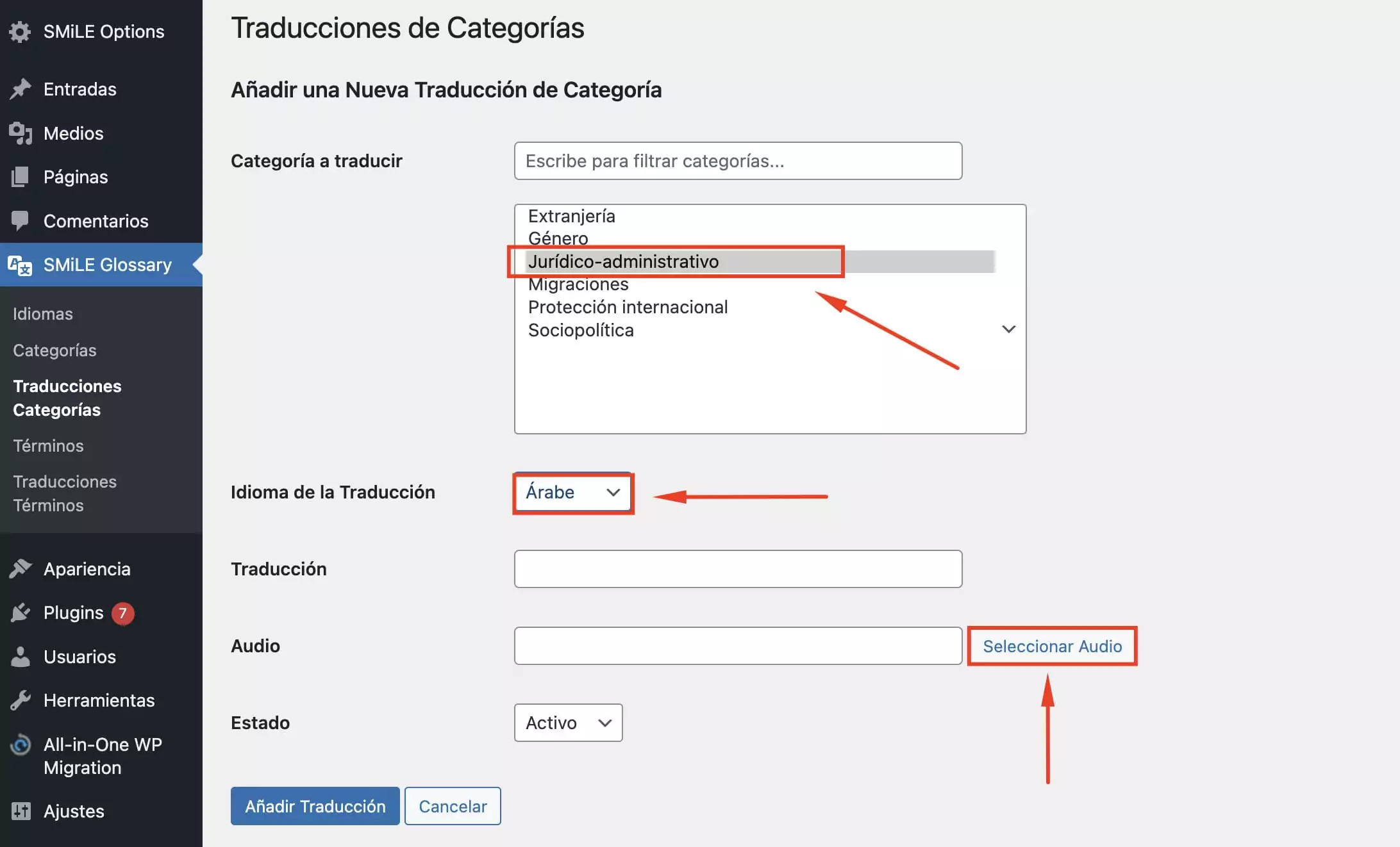Go to Traducciones Categorías menu item

[67, 398]
